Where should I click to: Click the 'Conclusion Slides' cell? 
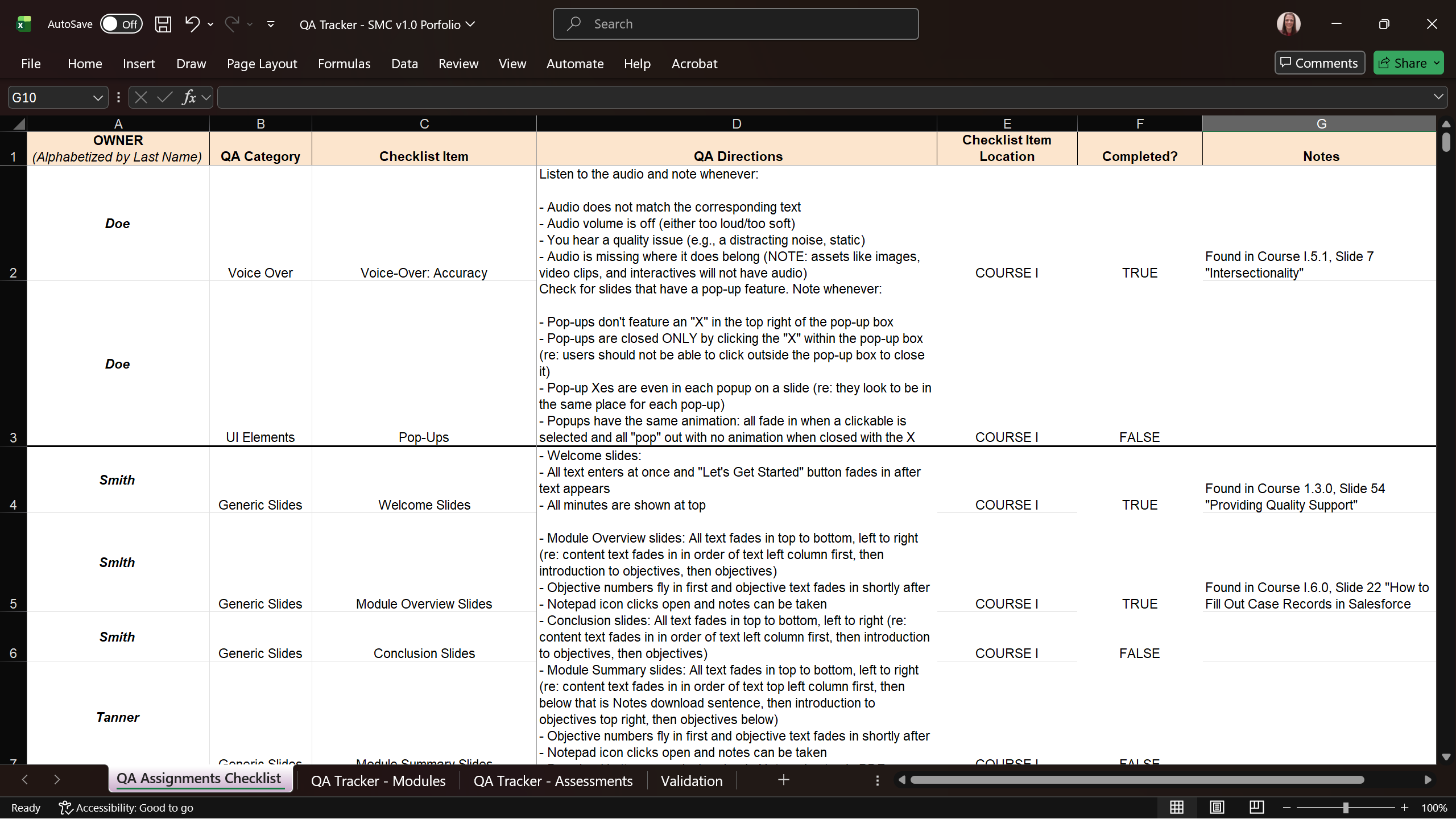click(424, 636)
